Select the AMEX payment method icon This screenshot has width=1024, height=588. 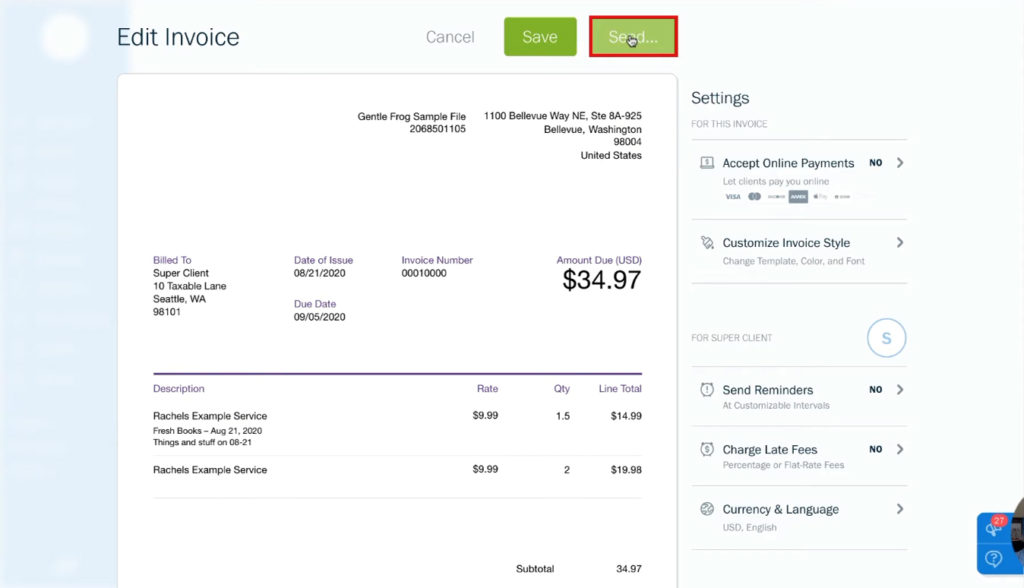click(798, 197)
